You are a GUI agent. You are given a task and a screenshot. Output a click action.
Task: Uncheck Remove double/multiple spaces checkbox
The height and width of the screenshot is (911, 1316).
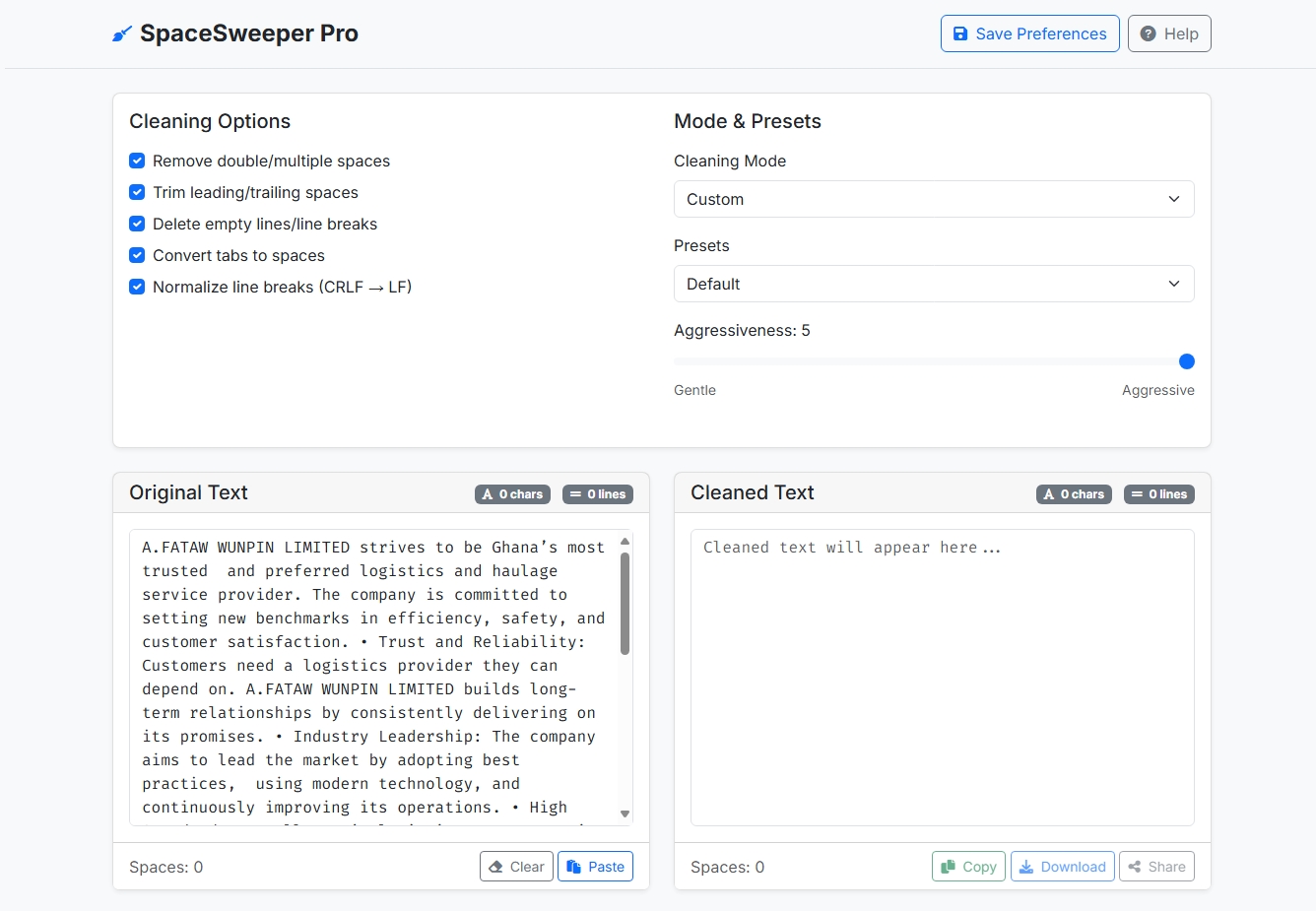137,161
